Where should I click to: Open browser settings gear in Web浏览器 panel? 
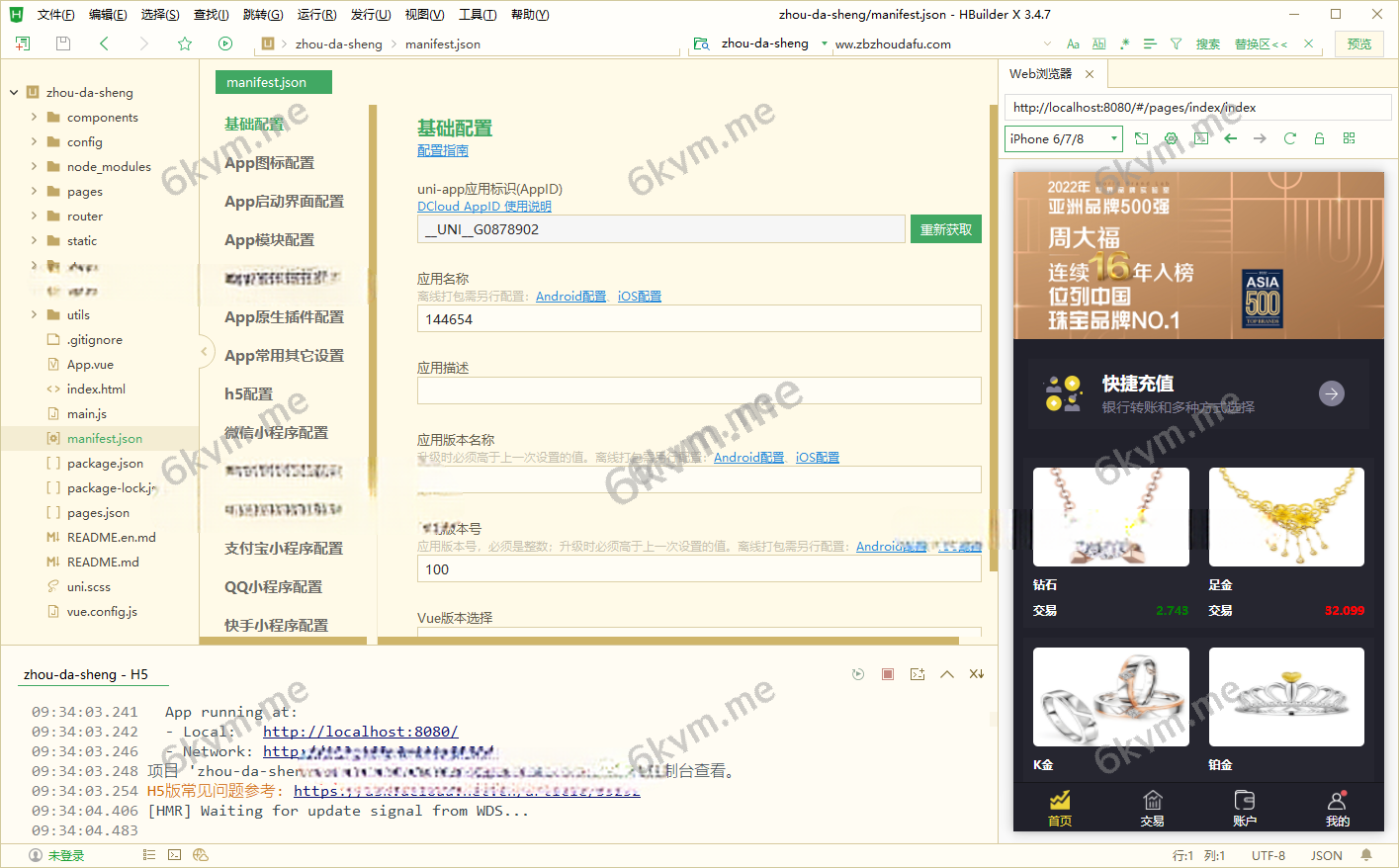coord(1171,138)
